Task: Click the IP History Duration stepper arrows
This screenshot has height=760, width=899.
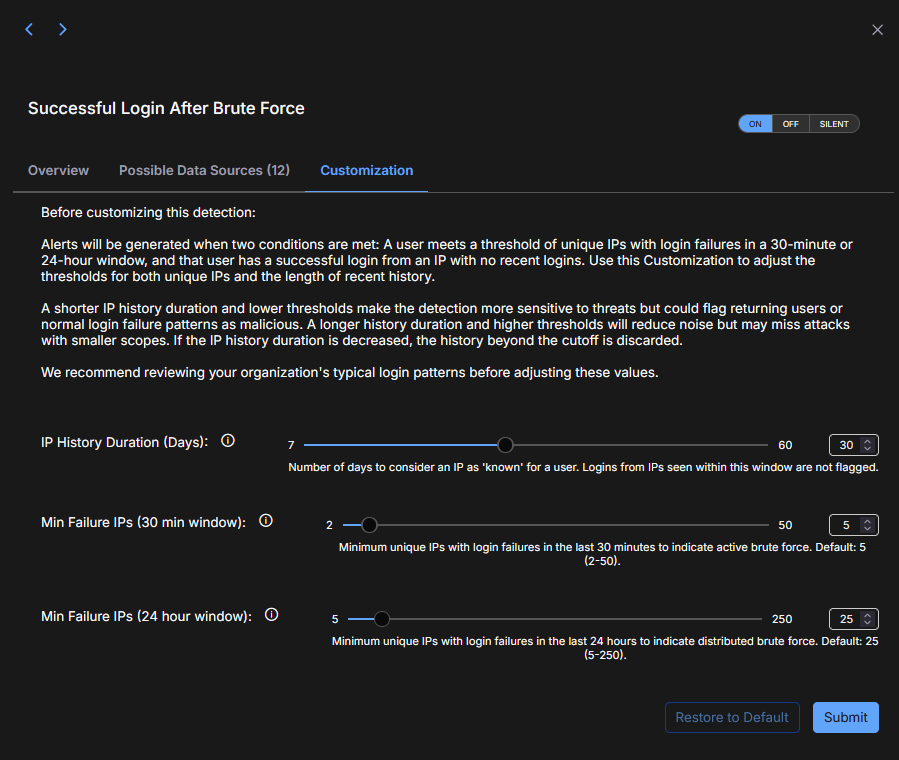Action: (868, 445)
